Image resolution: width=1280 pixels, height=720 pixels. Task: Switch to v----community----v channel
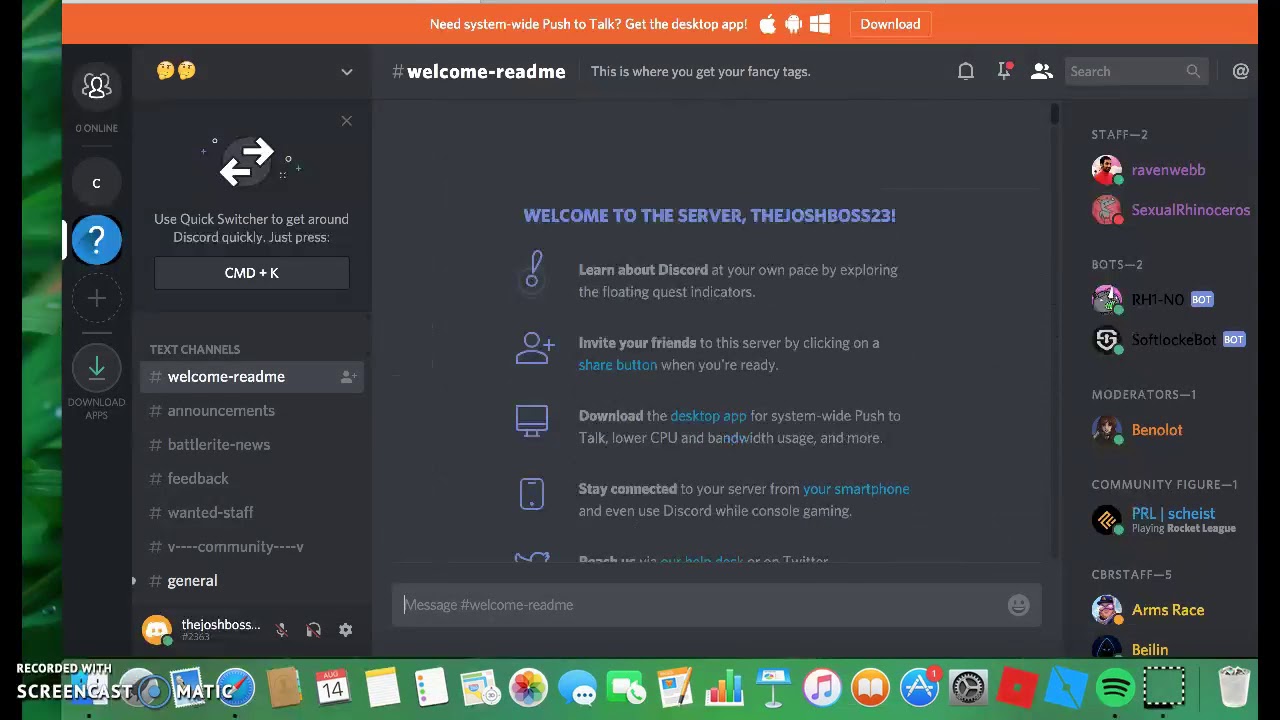251,547
